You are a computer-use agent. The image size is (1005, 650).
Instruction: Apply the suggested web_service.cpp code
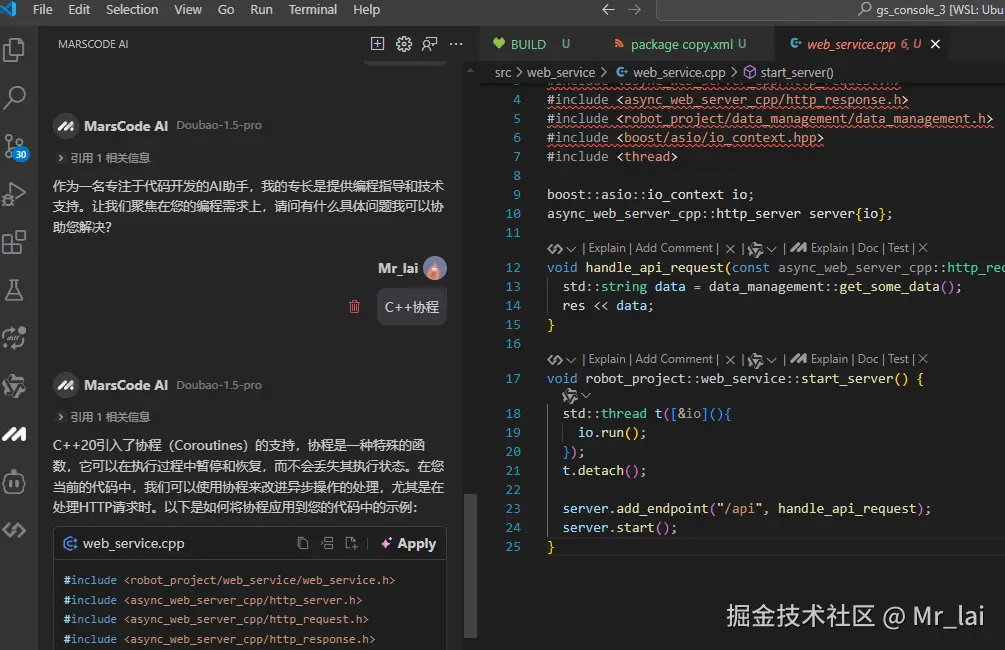(x=407, y=543)
